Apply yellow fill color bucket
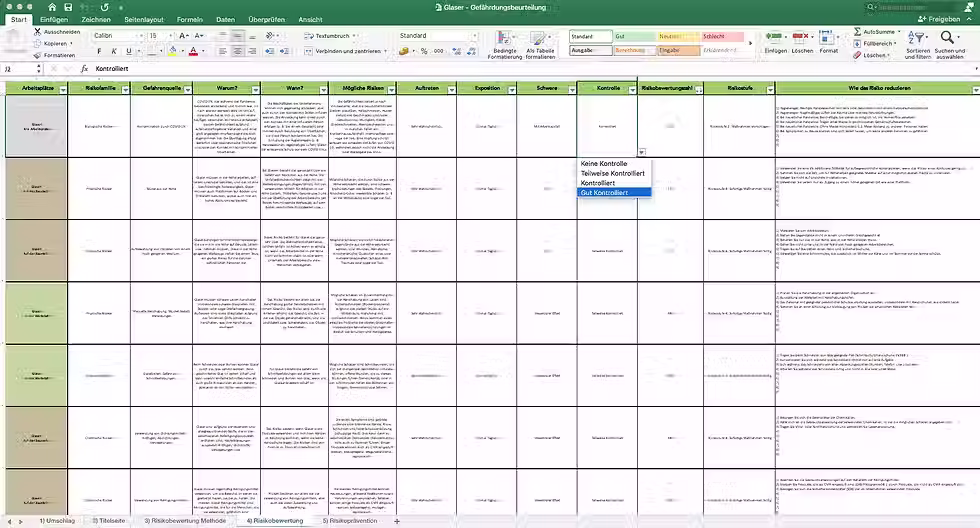980x528 pixels. point(172,51)
